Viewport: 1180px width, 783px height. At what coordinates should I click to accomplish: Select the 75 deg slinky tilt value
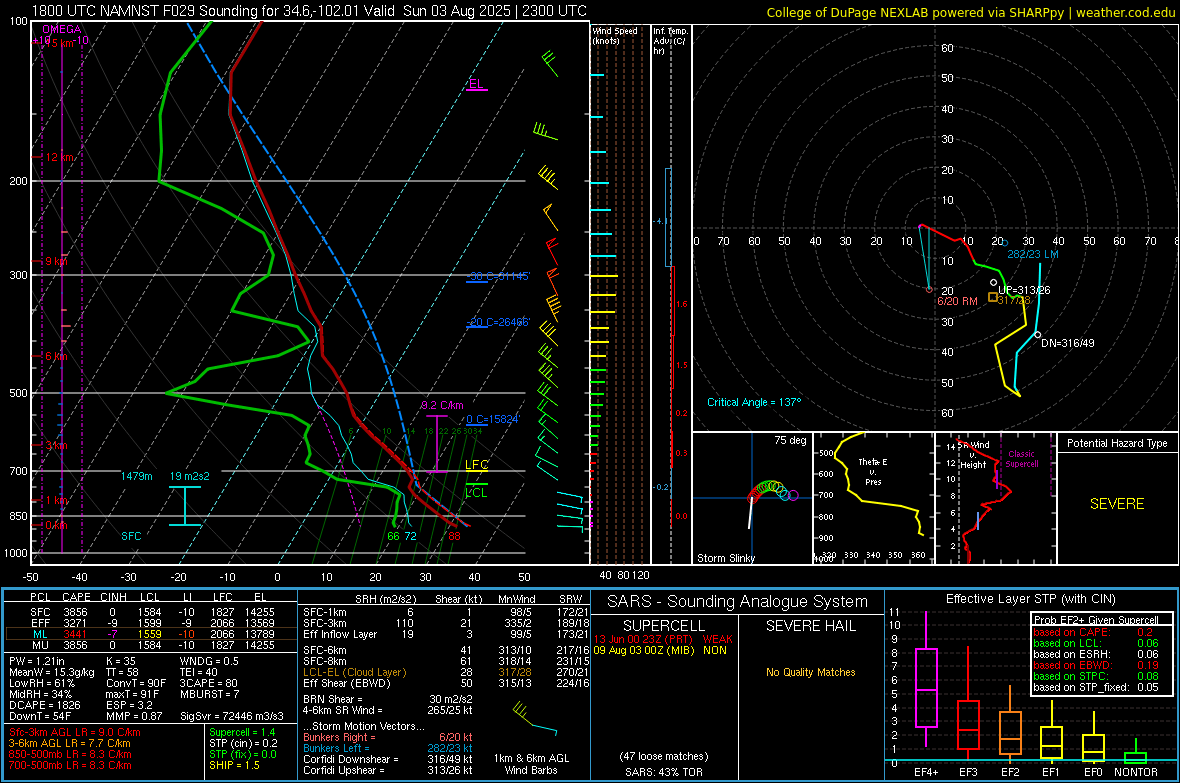[790, 440]
